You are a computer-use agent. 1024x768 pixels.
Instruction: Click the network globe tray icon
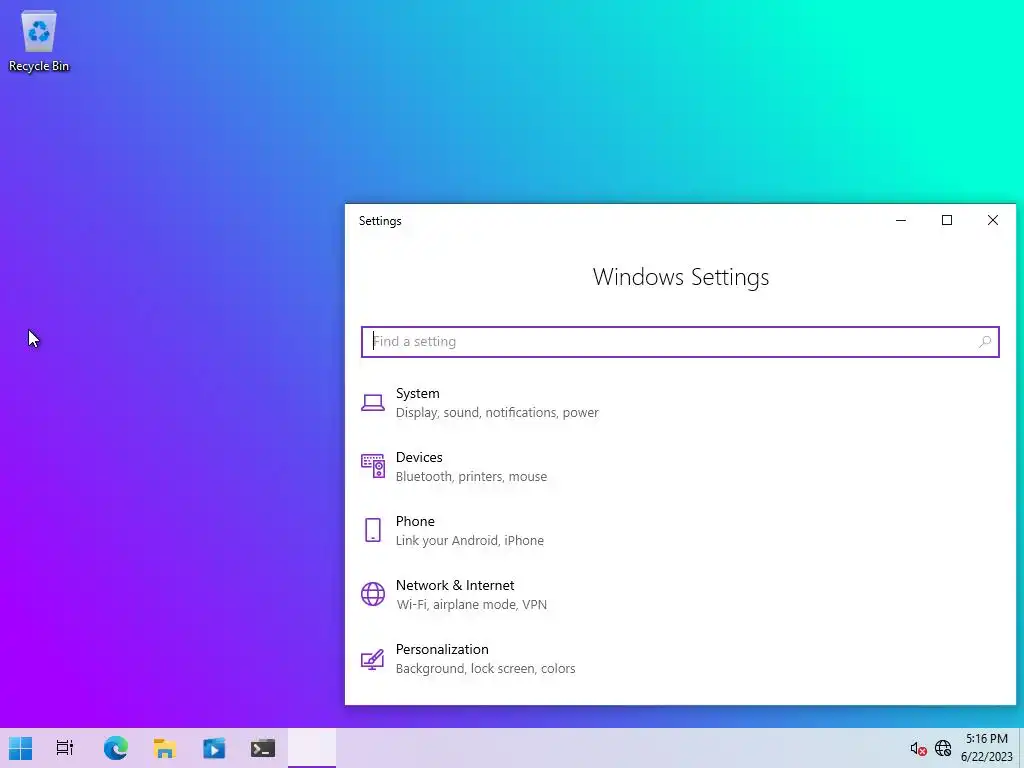click(x=942, y=748)
